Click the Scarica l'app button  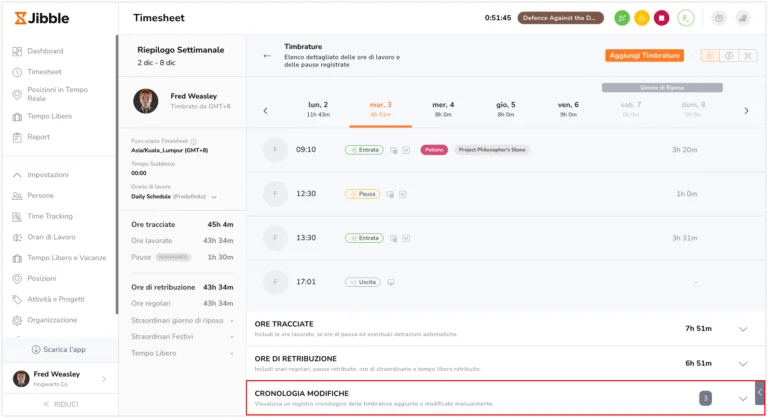point(58,349)
